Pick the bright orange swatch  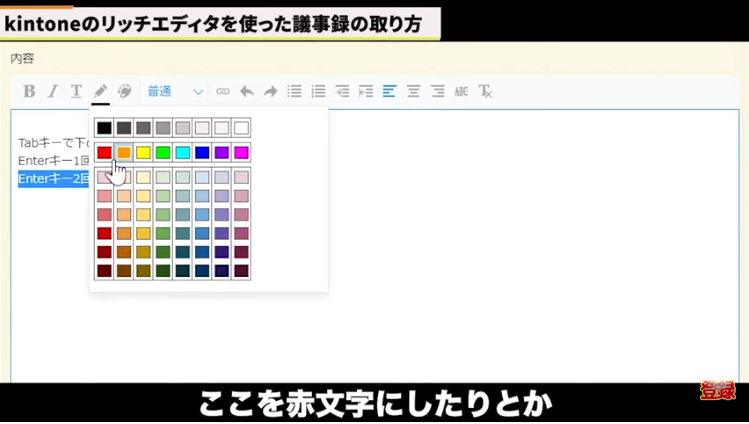pos(124,153)
